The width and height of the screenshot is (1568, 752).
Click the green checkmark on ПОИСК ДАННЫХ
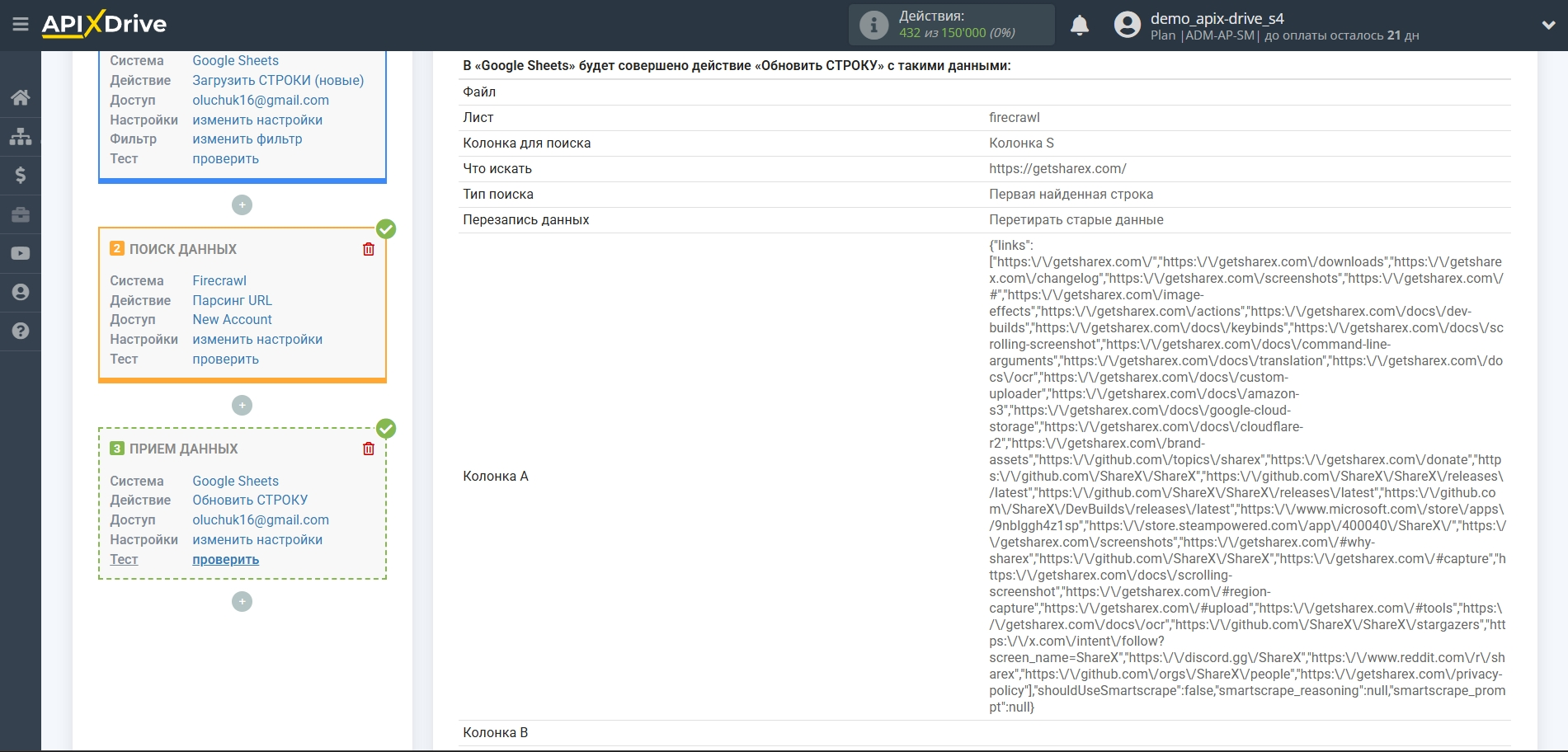pyautogui.click(x=384, y=229)
